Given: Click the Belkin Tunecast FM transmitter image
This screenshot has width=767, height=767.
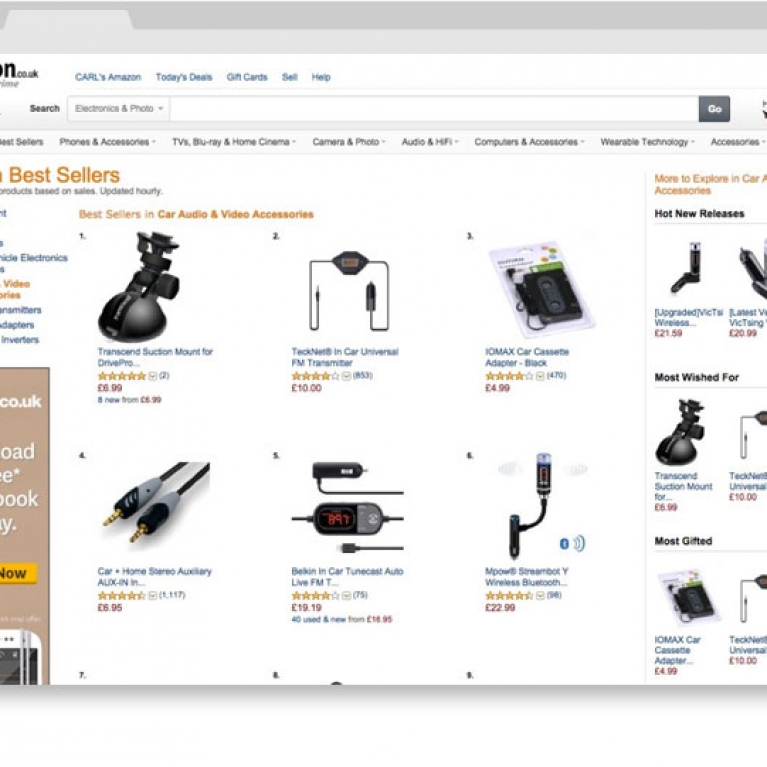Looking at the screenshot, I should tap(348, 508).
